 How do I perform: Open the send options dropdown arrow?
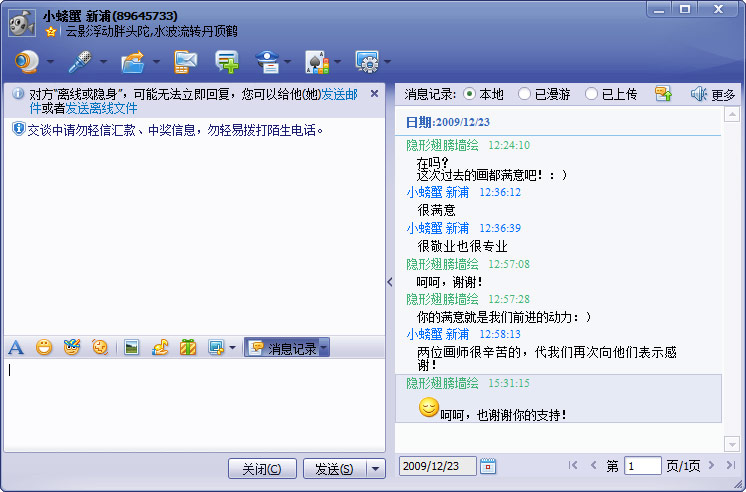[x=375, y=469]
